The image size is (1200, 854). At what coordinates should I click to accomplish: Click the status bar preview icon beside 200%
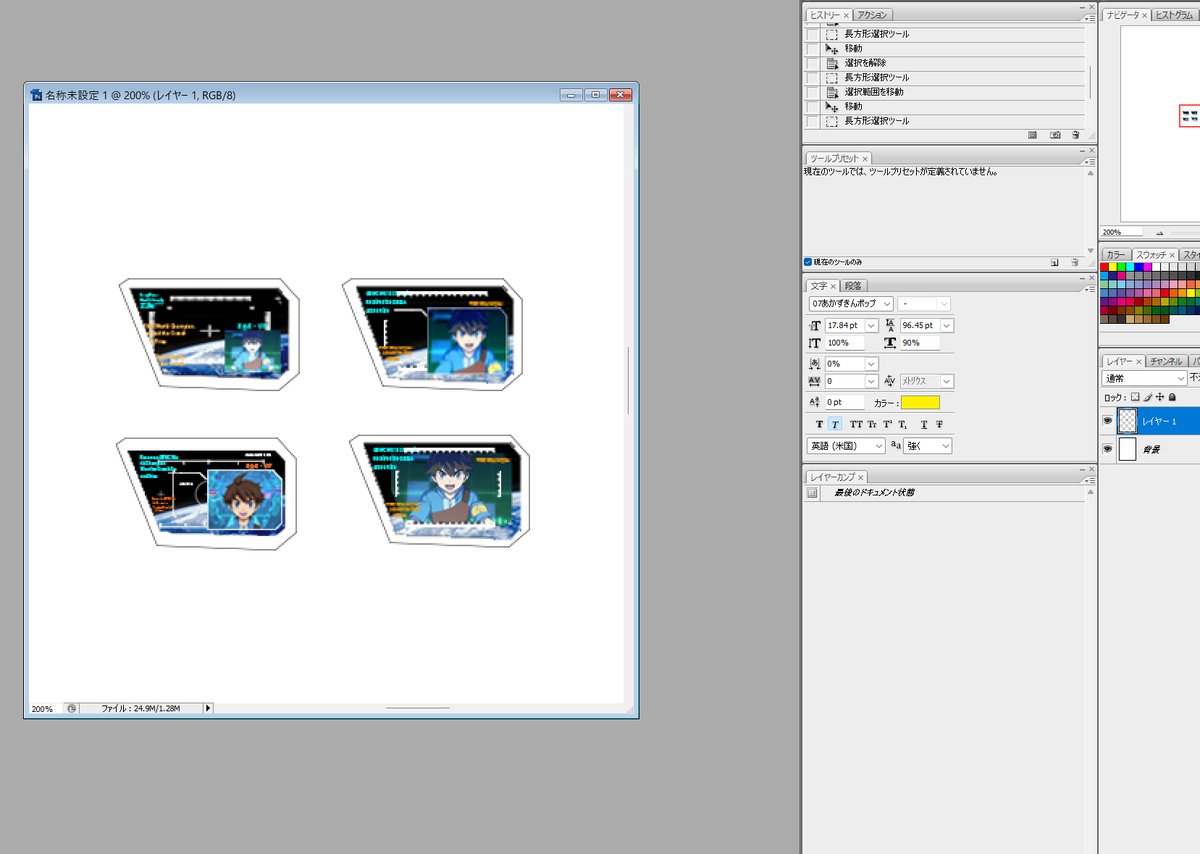pos(71,708)
